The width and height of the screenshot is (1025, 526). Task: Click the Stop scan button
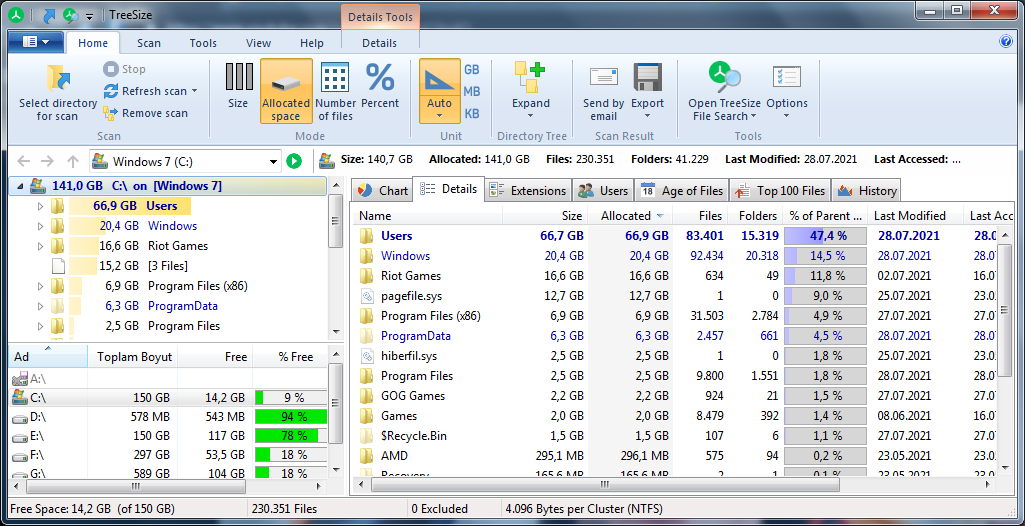(x=125, y=69)
